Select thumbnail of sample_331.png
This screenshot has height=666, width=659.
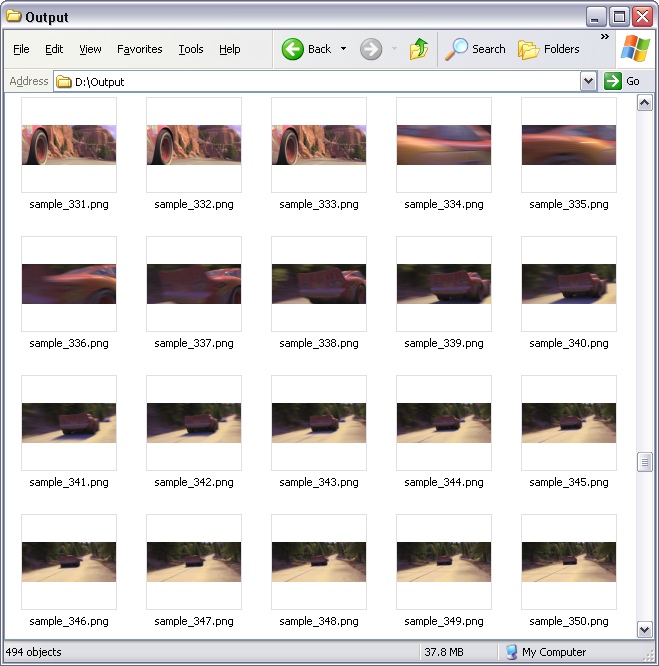[x=69, y=145]
